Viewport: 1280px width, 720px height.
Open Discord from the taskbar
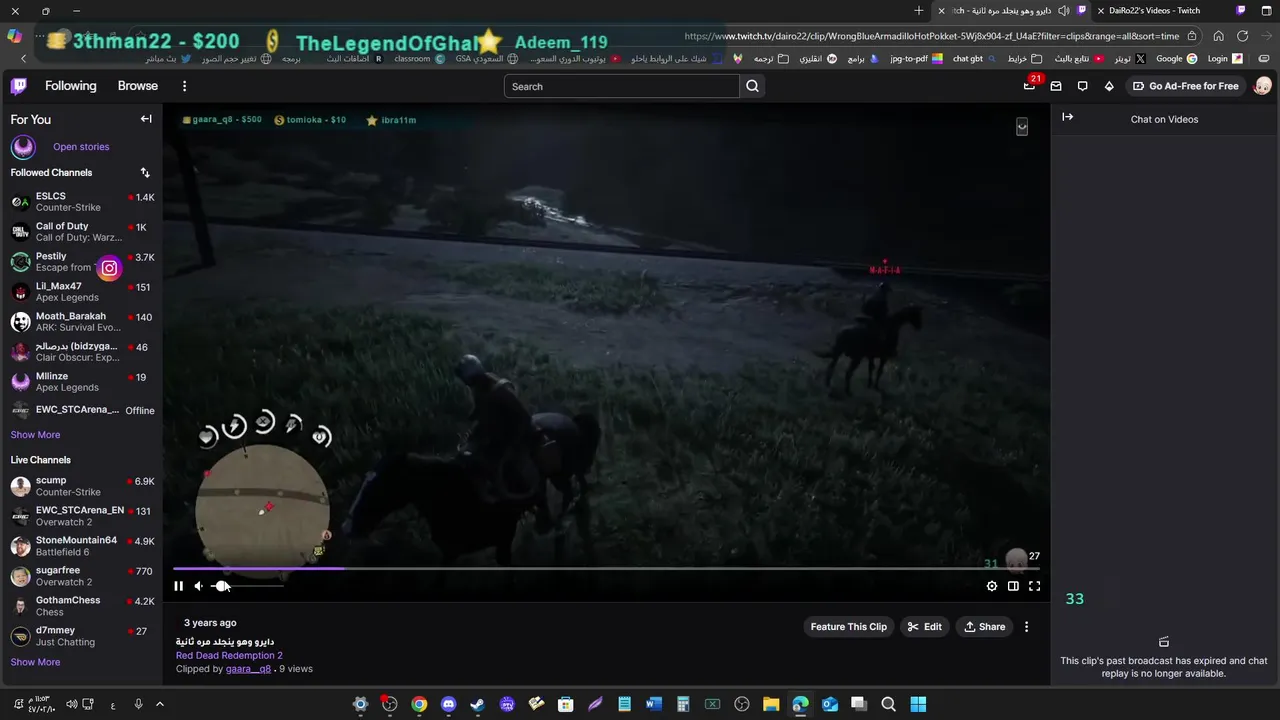(448, 704)
